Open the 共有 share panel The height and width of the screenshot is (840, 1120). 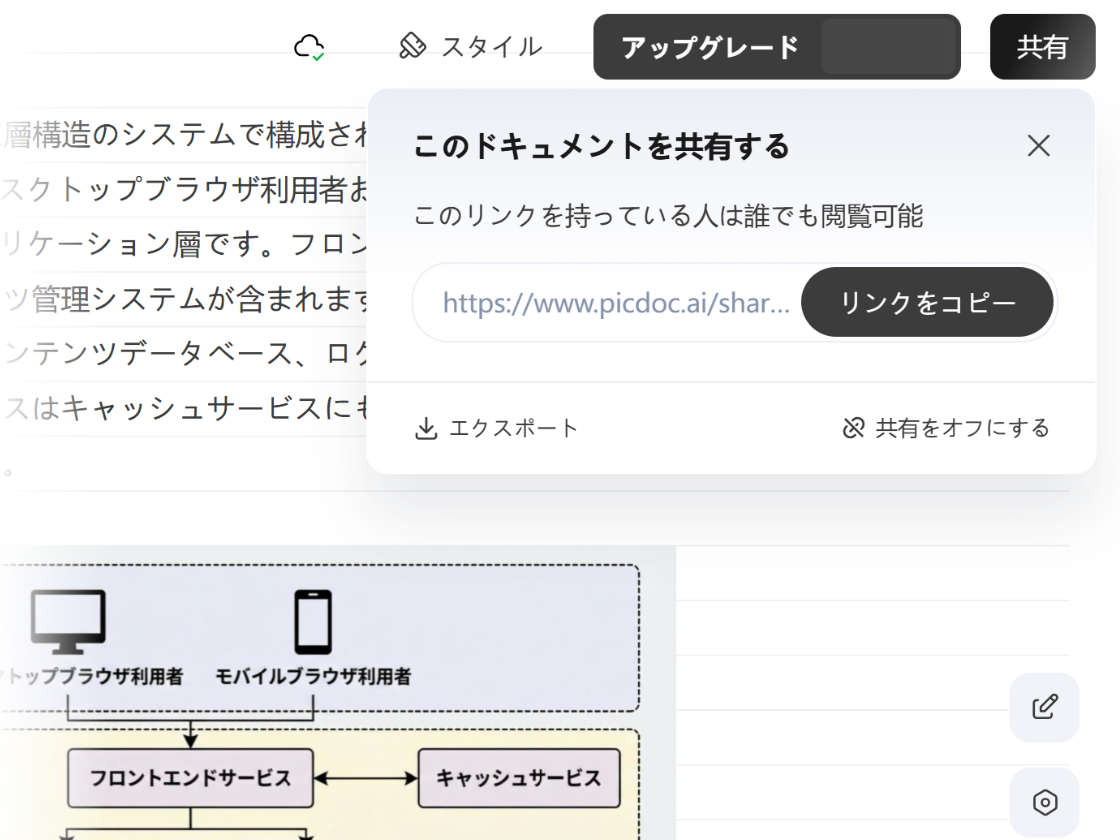click(x=1043, y=46)
